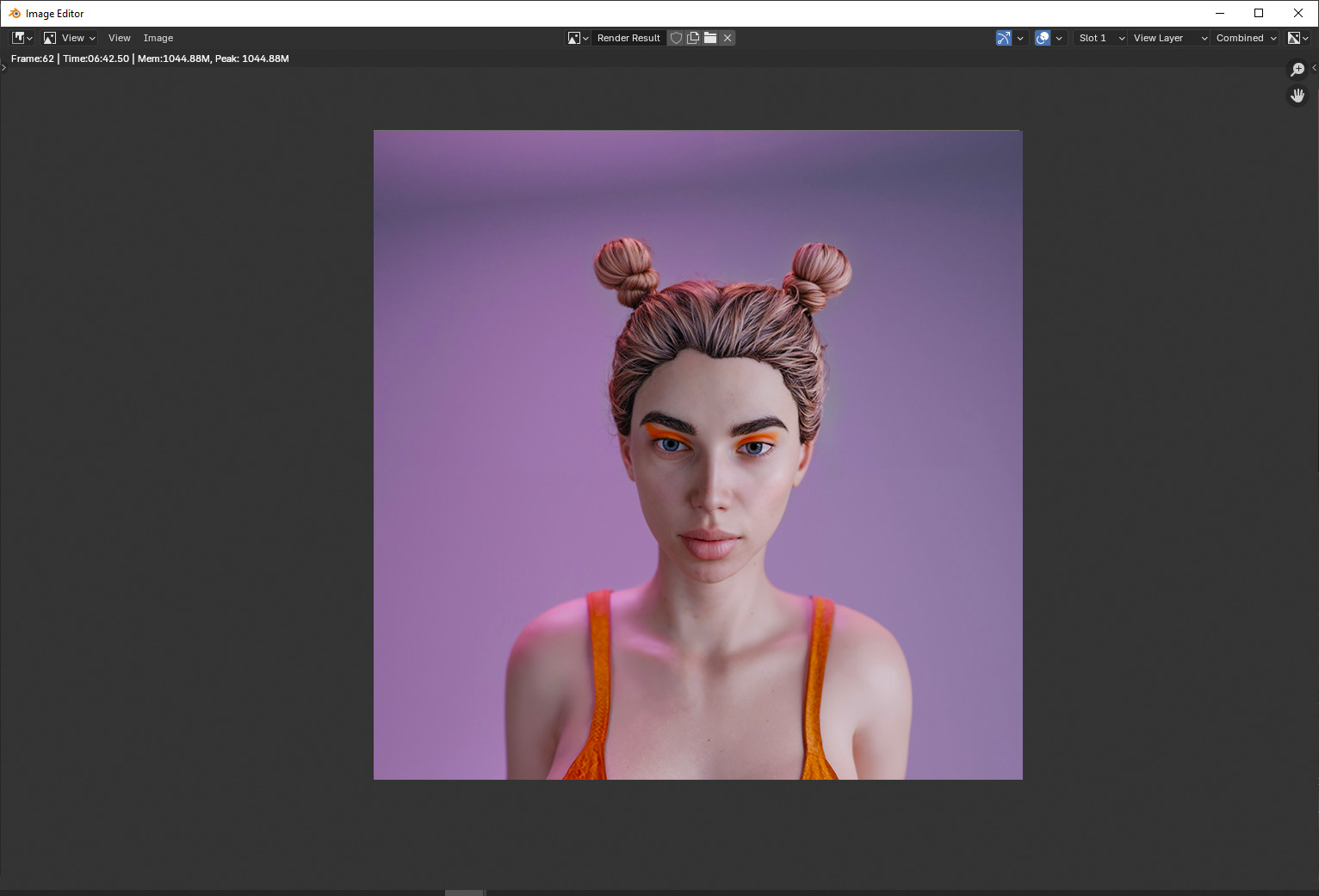
Task: Open the Image menu
Action: pyautogui.click(x=158, y=38)
